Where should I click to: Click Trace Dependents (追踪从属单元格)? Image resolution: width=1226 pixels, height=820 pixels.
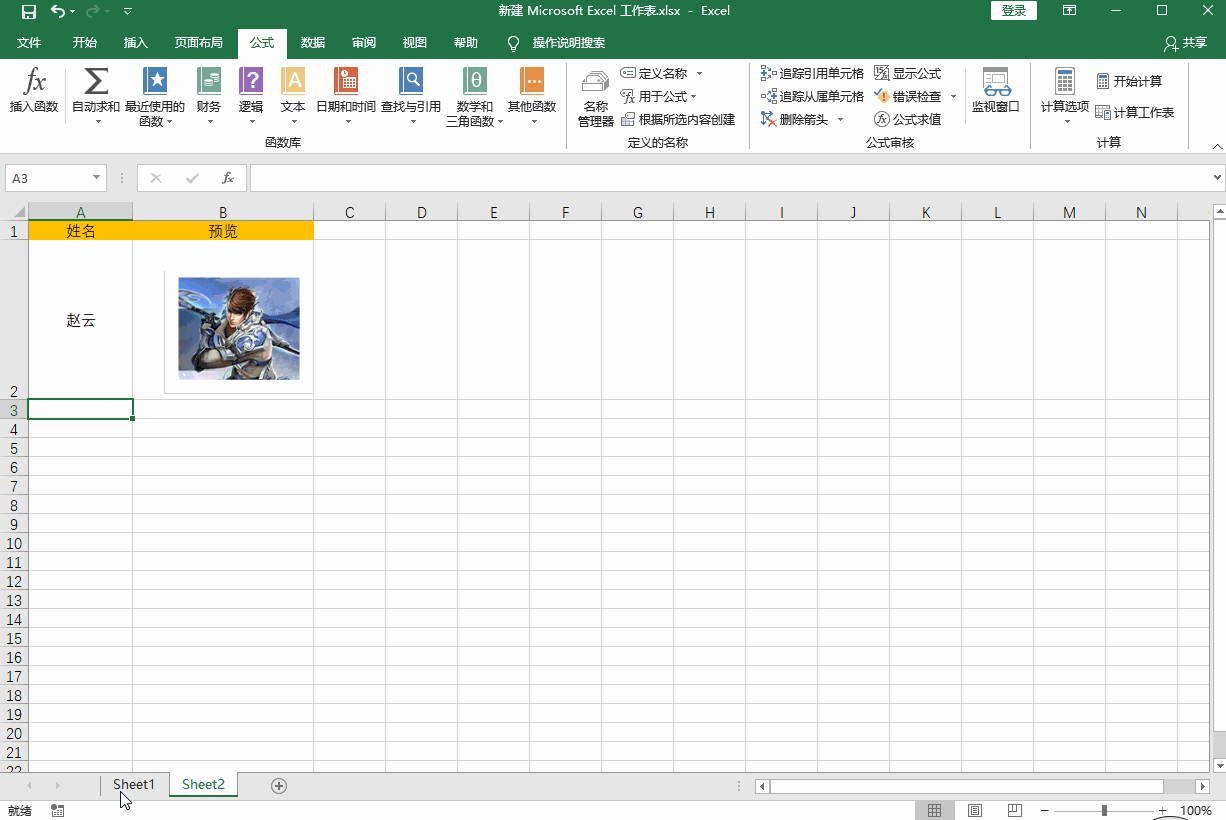pos(812,96)
